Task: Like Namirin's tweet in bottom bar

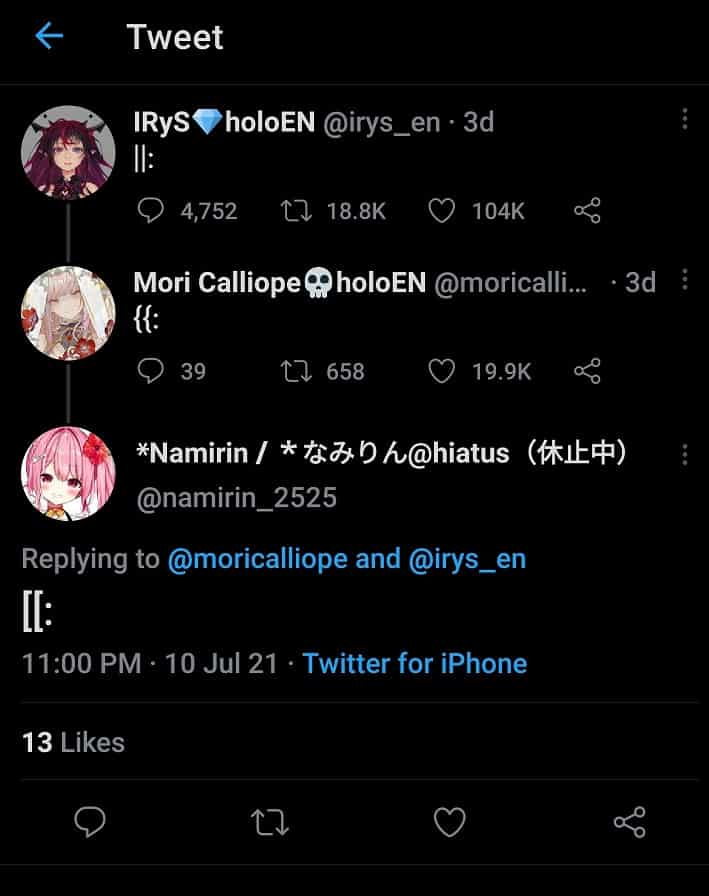Action: [x=449, y=822]
